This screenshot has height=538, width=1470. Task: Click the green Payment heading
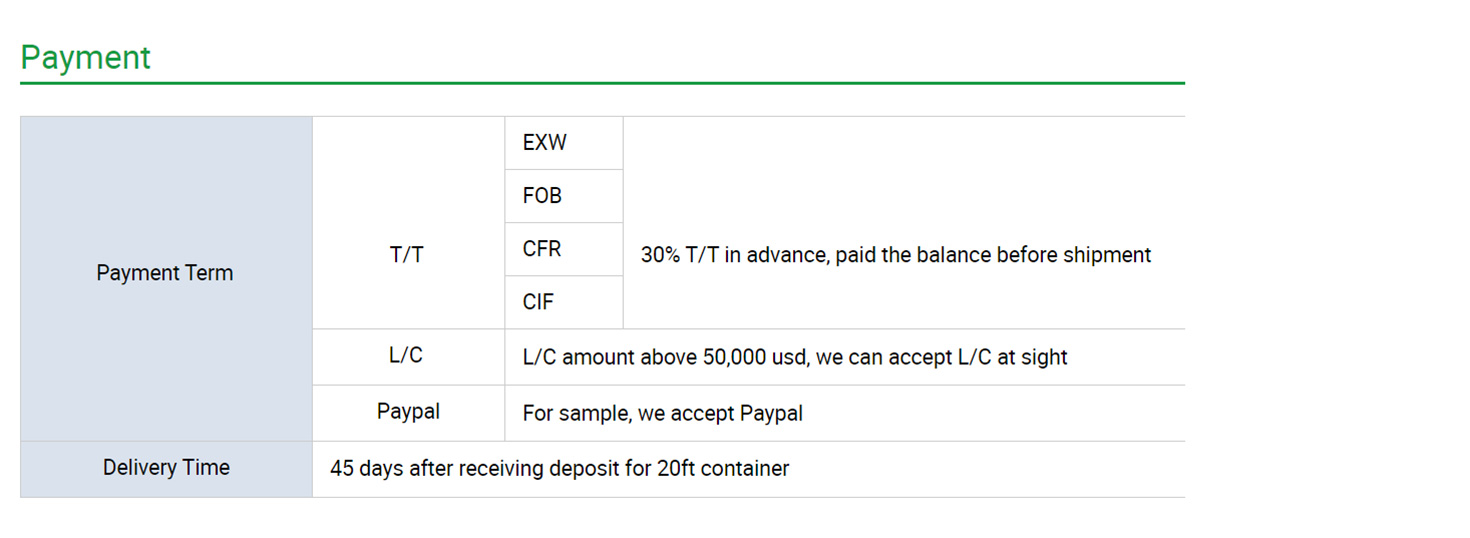pyautogui.click(x=85, y=58)
